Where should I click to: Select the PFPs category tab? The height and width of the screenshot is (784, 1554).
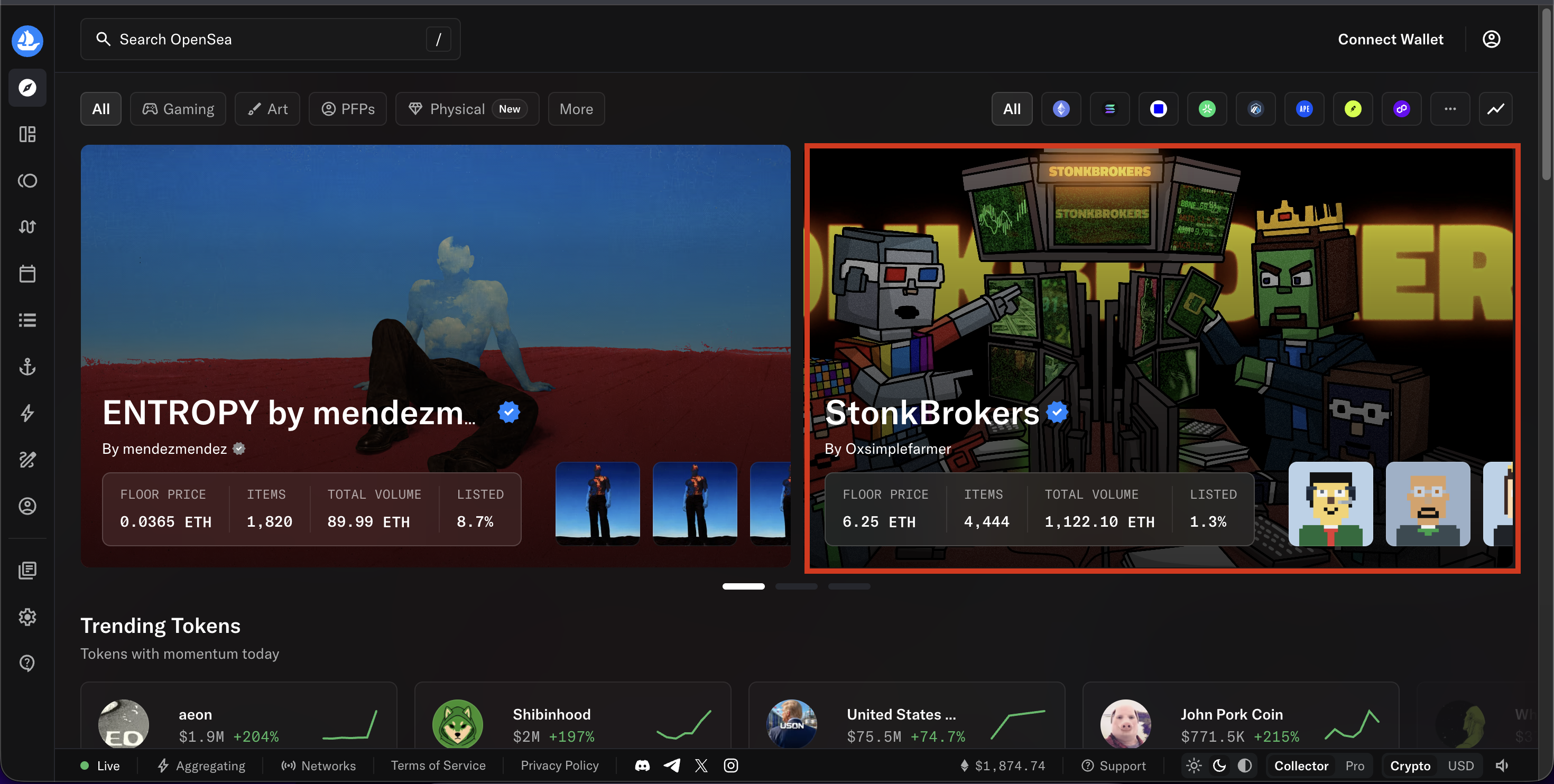point(347,108)
